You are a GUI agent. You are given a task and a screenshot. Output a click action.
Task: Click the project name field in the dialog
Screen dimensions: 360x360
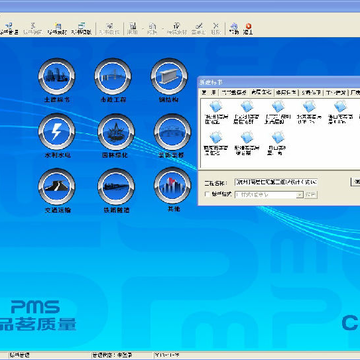click(x=276, y=182)
